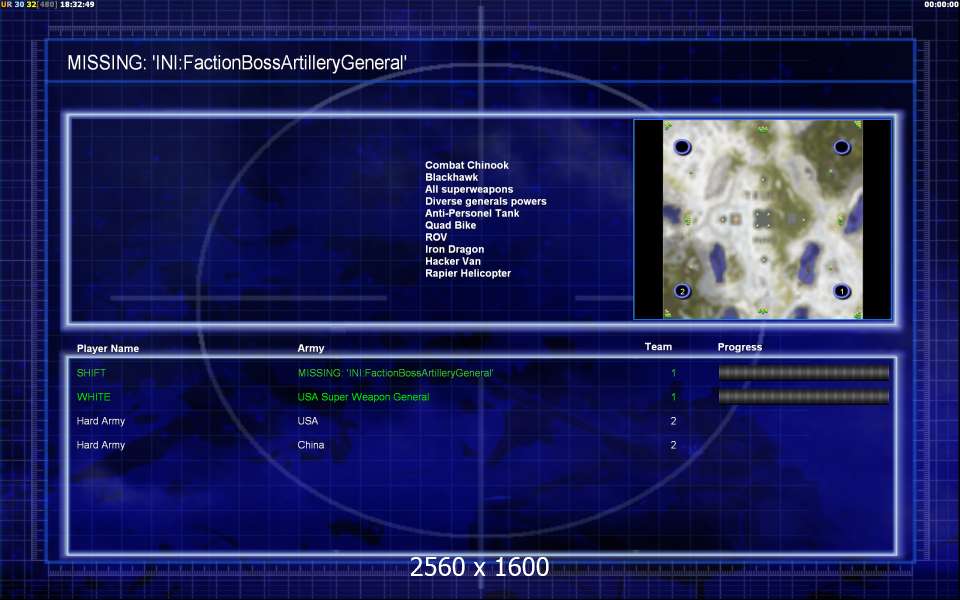The height and width of the screenshot is (600, 960).
Task: Select the 'Hard Army' row with USA
Action: tap(376, 421)
